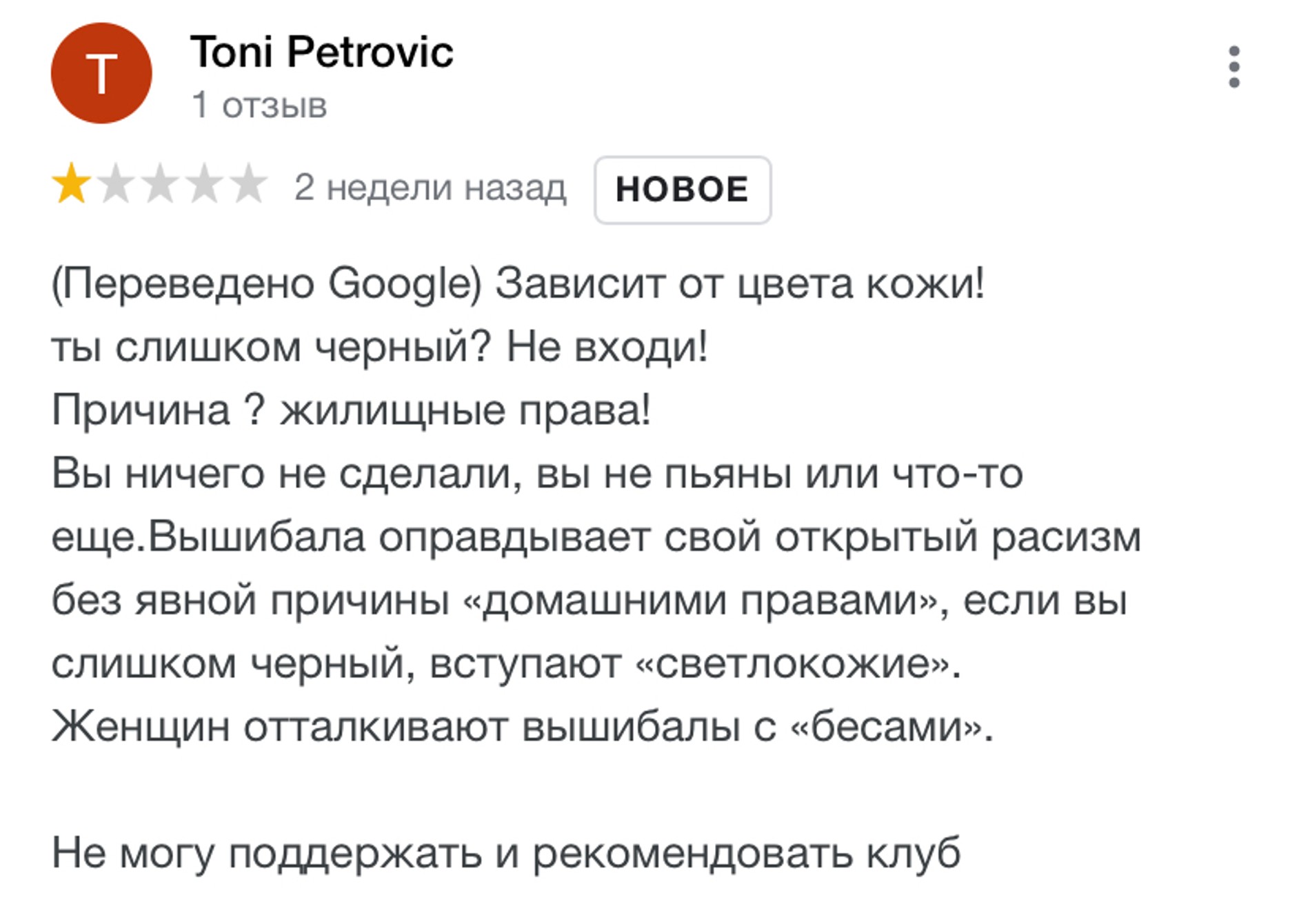
Task: Click the third gray rating star
Action: [160, 185]
